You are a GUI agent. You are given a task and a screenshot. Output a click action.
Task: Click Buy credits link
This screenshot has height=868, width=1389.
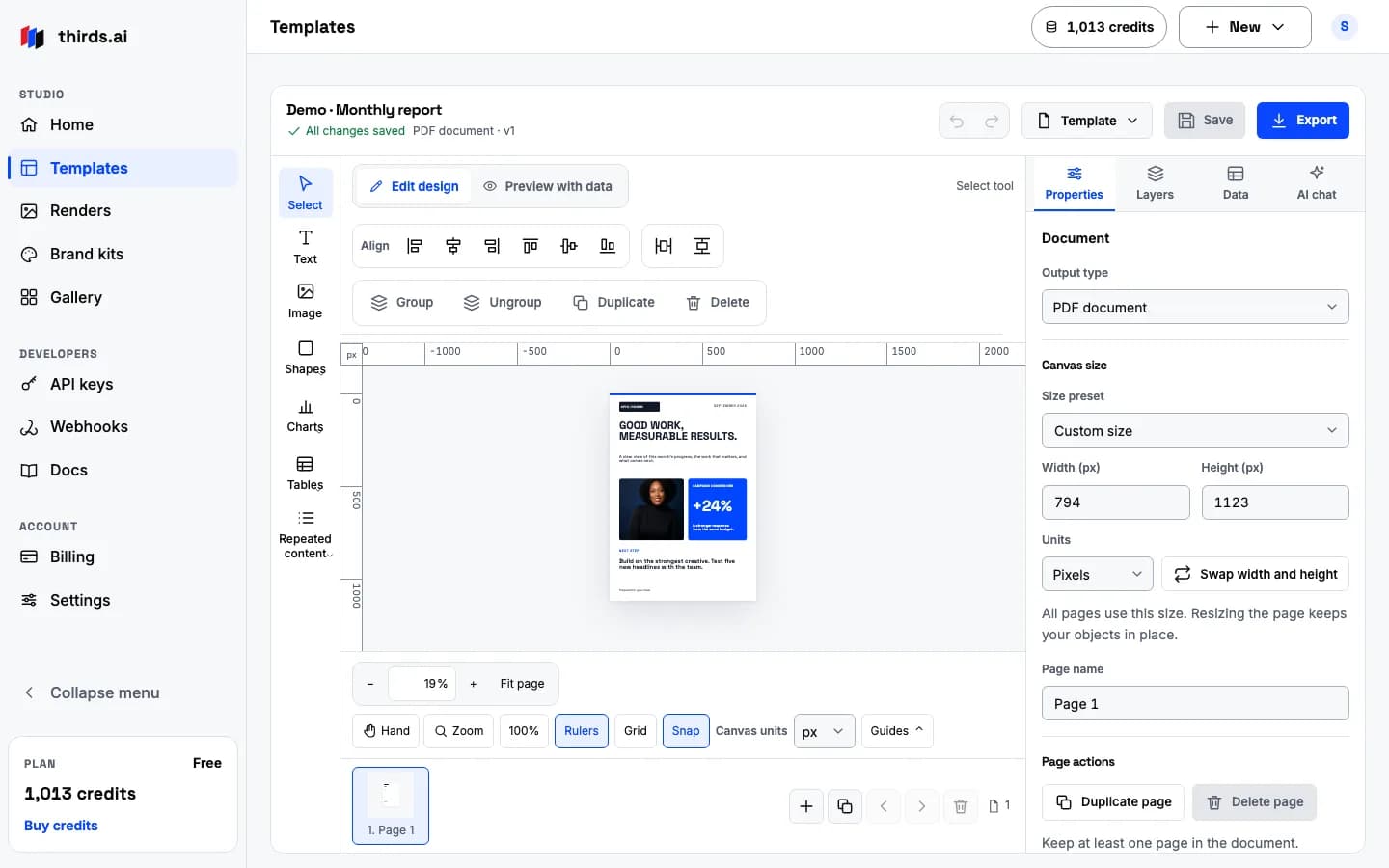pyautogui.click(x=61, y=826)
